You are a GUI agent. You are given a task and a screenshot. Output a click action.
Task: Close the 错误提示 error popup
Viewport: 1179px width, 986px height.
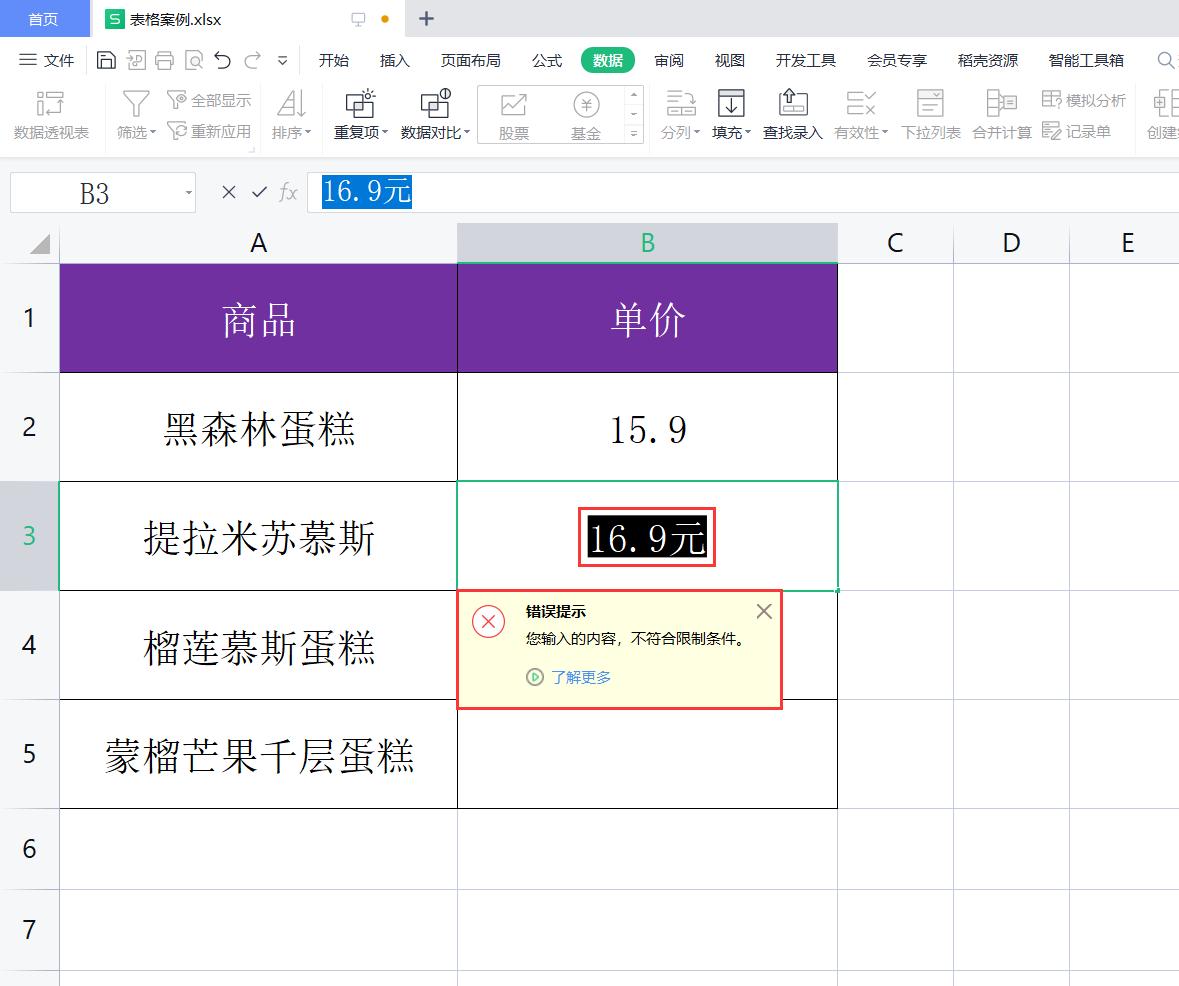(764, 611)
